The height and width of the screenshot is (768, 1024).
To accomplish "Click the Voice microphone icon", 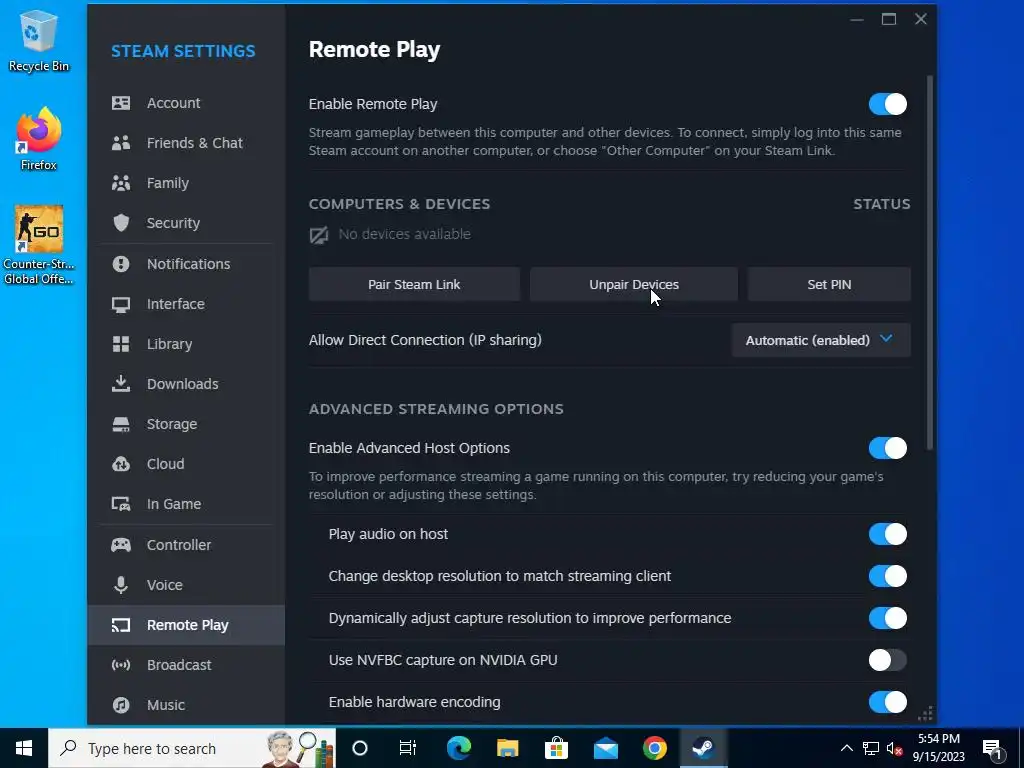I will [x=121, y=584].
